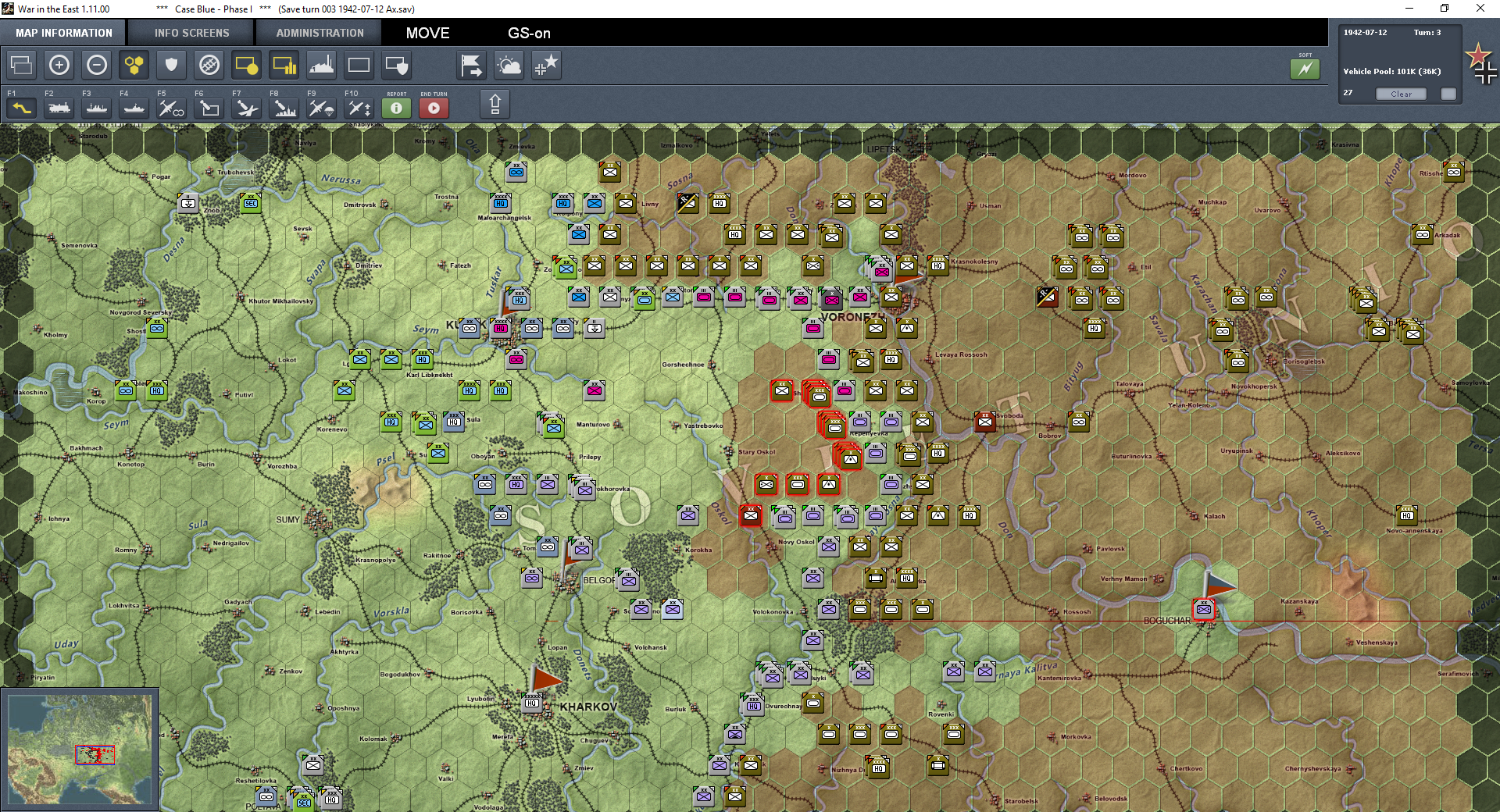Select F3 naval transport mode

[97, 108]
